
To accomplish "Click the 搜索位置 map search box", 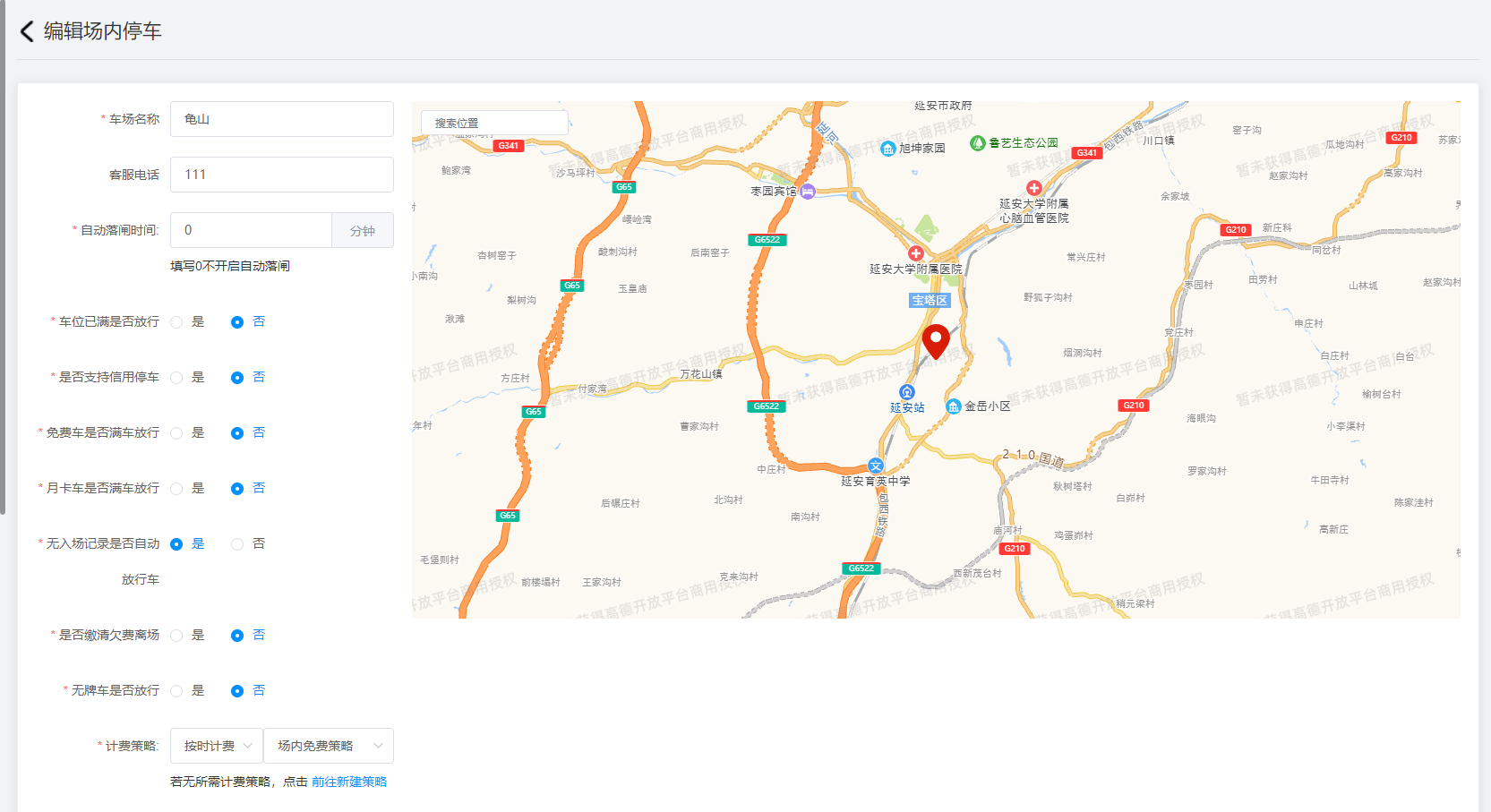I will pos(494,123).
